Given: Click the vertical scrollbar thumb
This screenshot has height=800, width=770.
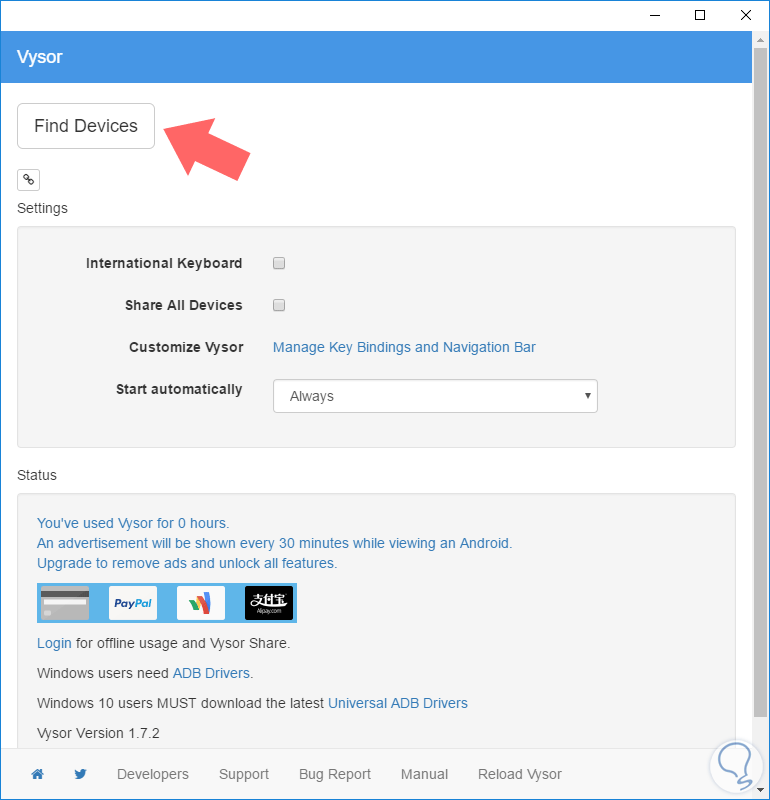Looking at the screenshot, I should pyautogui.click(x=761, y=383).
